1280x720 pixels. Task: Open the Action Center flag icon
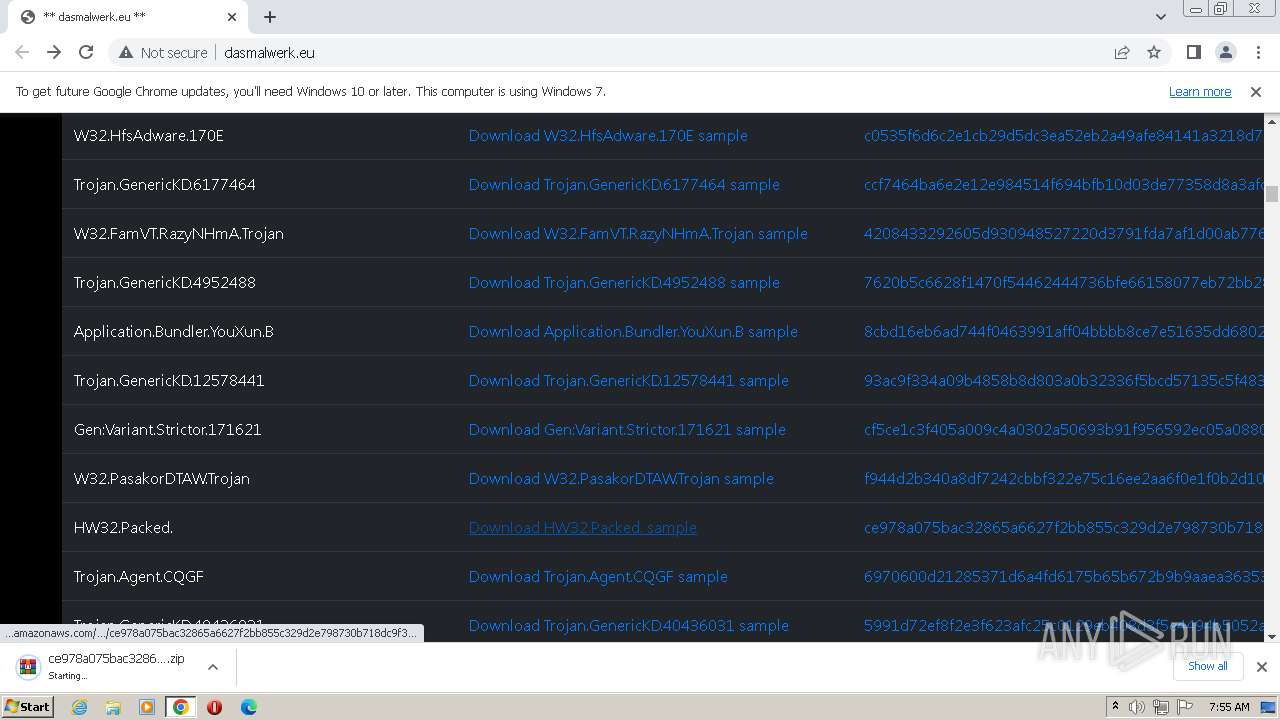click(1185, 707)
